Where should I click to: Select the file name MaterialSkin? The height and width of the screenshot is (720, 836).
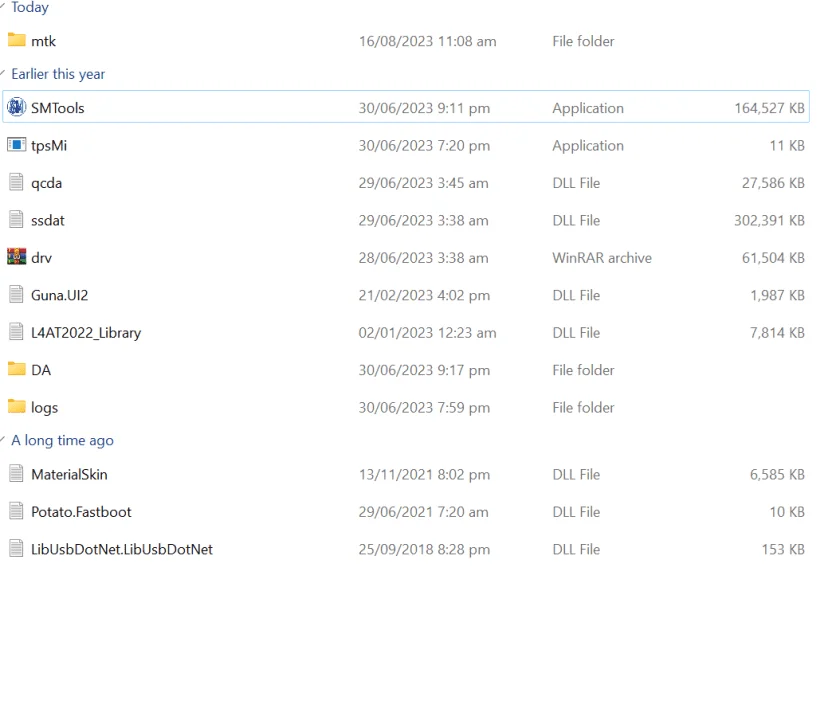coord(69,475)
